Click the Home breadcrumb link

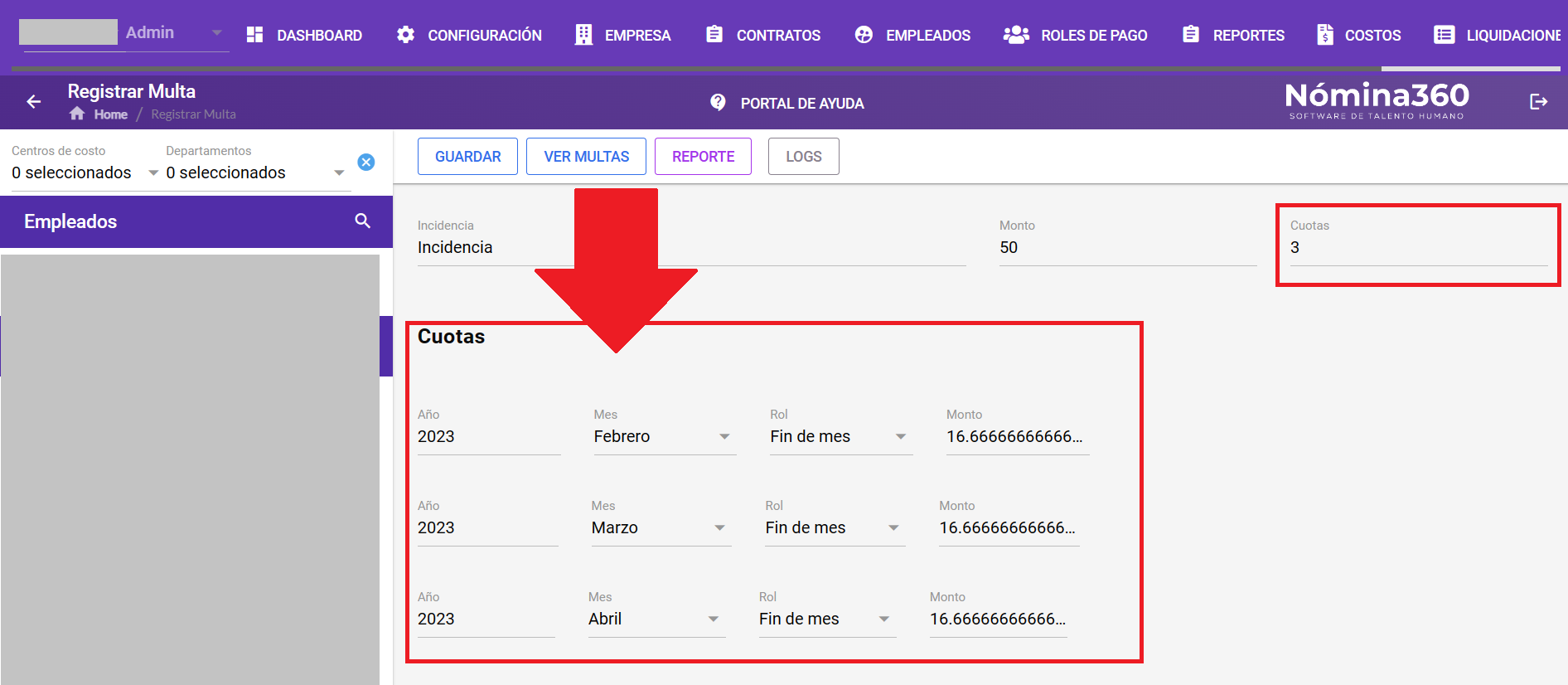110,114
